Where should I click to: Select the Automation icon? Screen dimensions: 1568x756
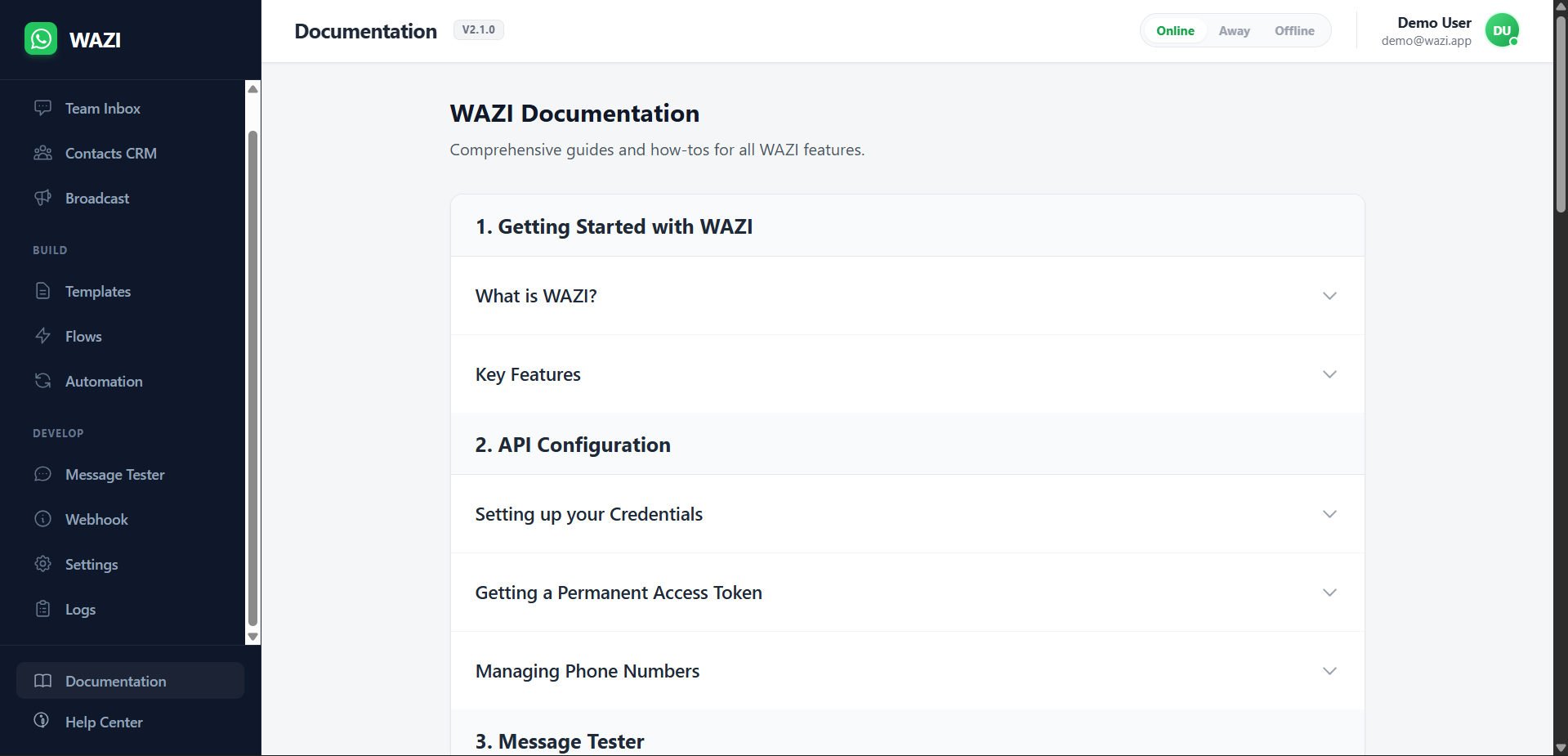click(x=42, y=381)
